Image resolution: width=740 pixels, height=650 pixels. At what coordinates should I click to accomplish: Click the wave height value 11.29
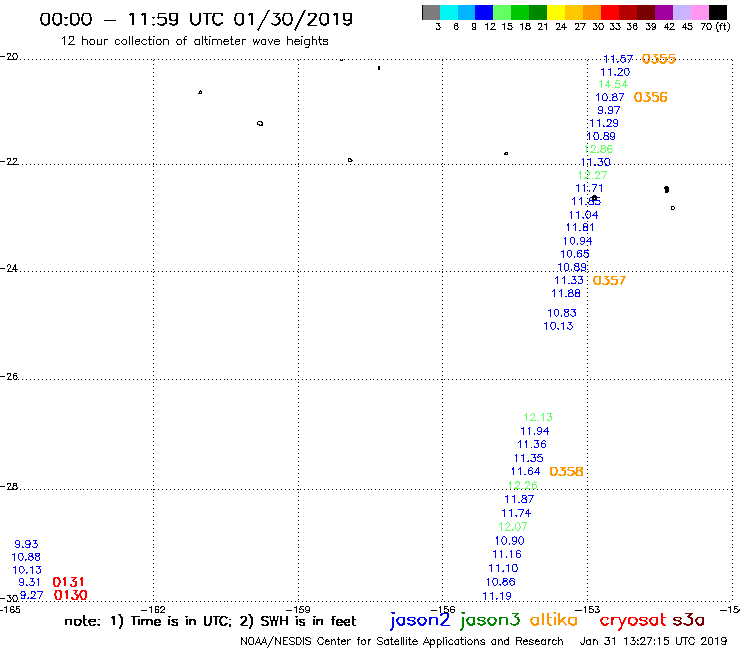pyautogui.click(x=604, y=123)
